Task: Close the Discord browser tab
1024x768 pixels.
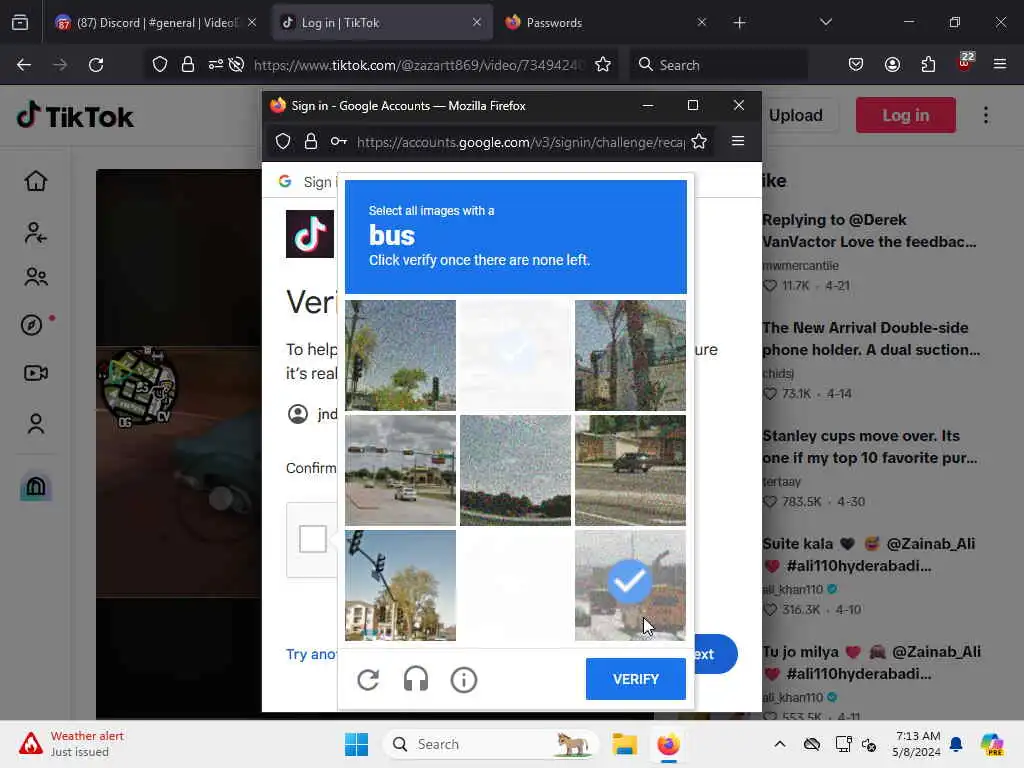Action: pos(252,22)
